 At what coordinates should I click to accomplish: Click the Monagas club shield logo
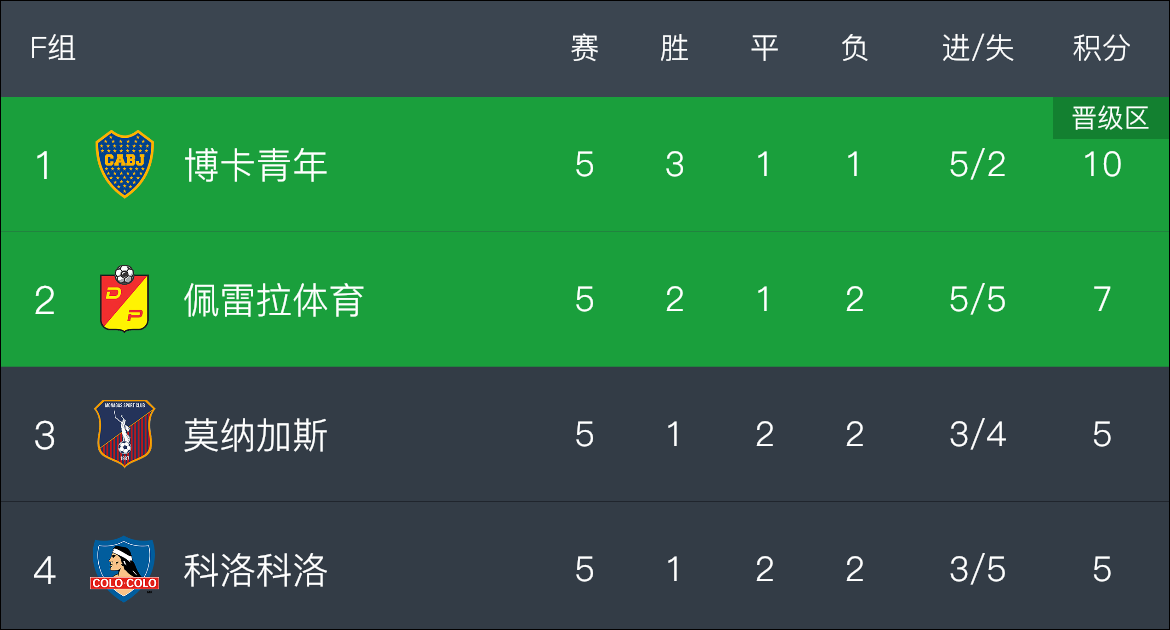coord(125,434)
